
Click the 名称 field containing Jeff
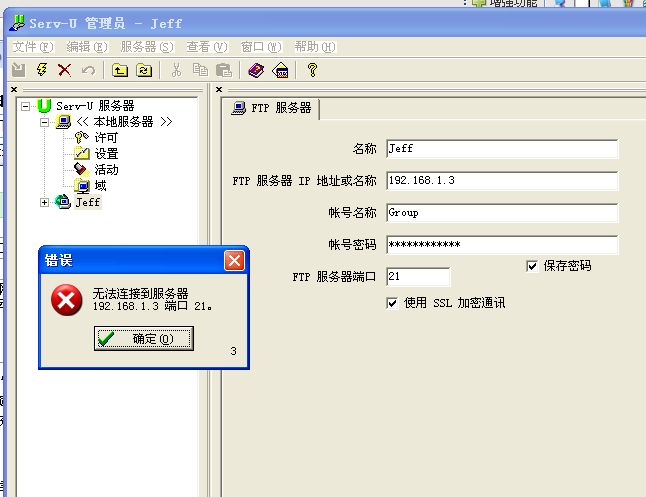pos(502,149)
